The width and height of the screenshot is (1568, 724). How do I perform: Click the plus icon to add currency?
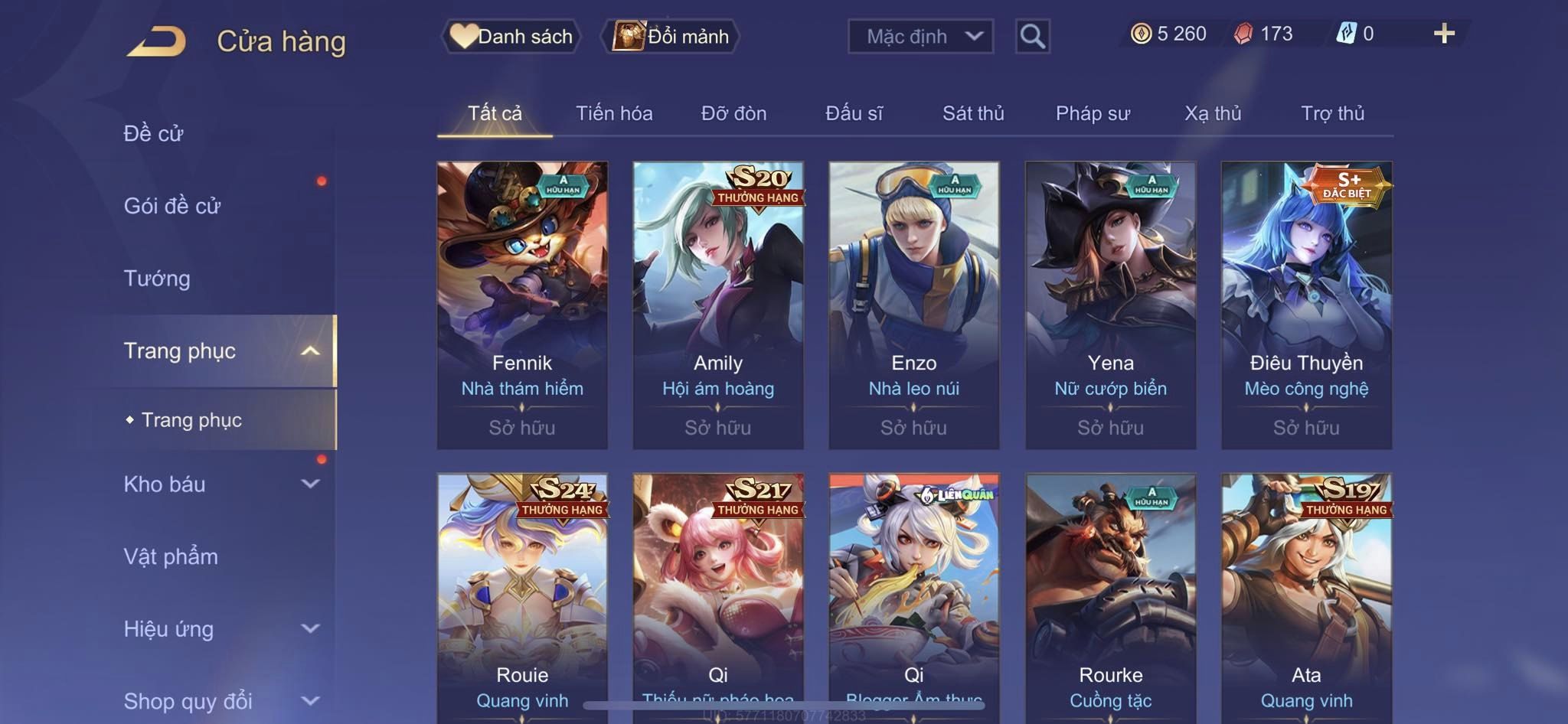[x=1444, y=34]
